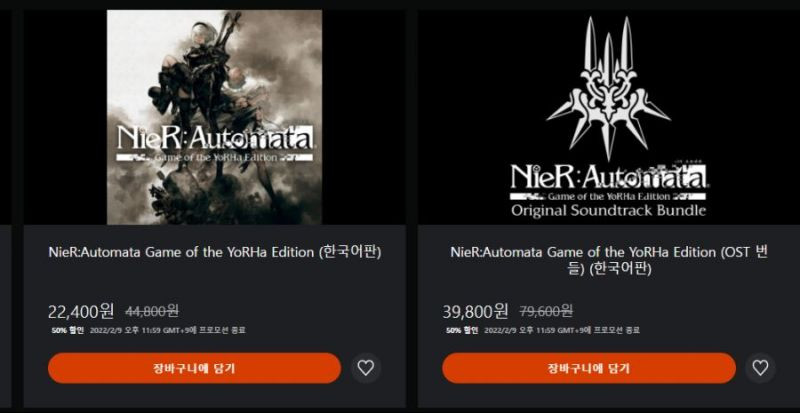
Task: Click the Original Soundtrack Bundle caption text
Action: coord(609,210)
